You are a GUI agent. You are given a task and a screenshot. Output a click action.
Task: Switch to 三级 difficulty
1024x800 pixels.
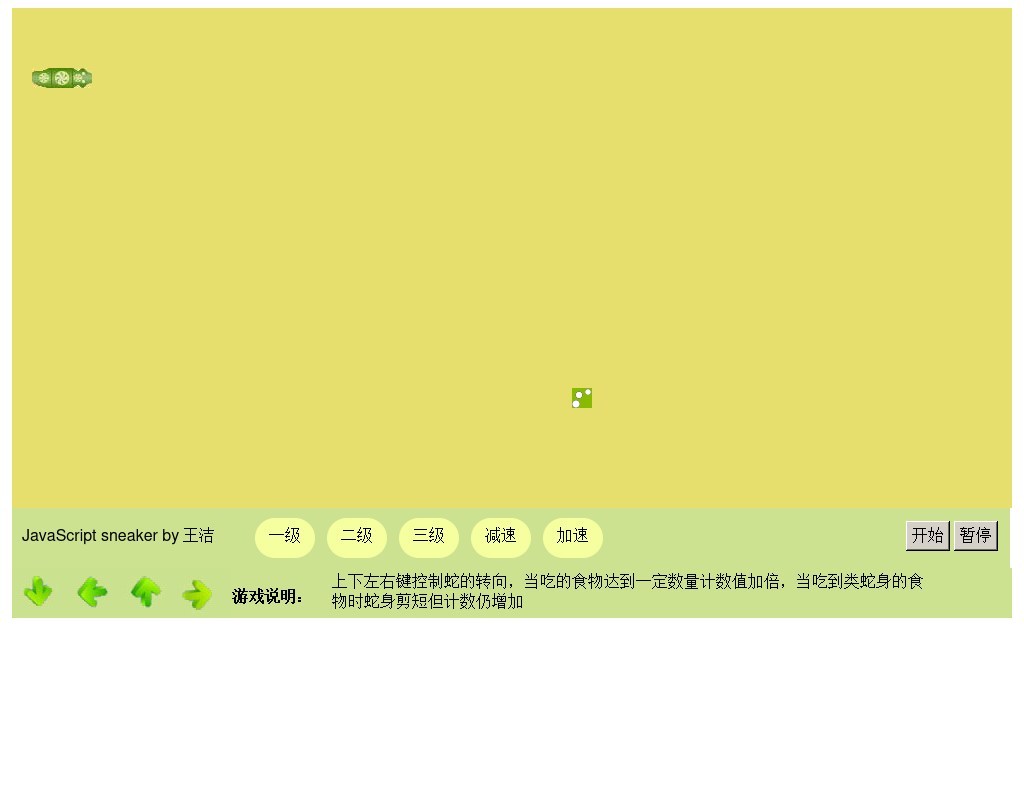[x=429, y=537]
